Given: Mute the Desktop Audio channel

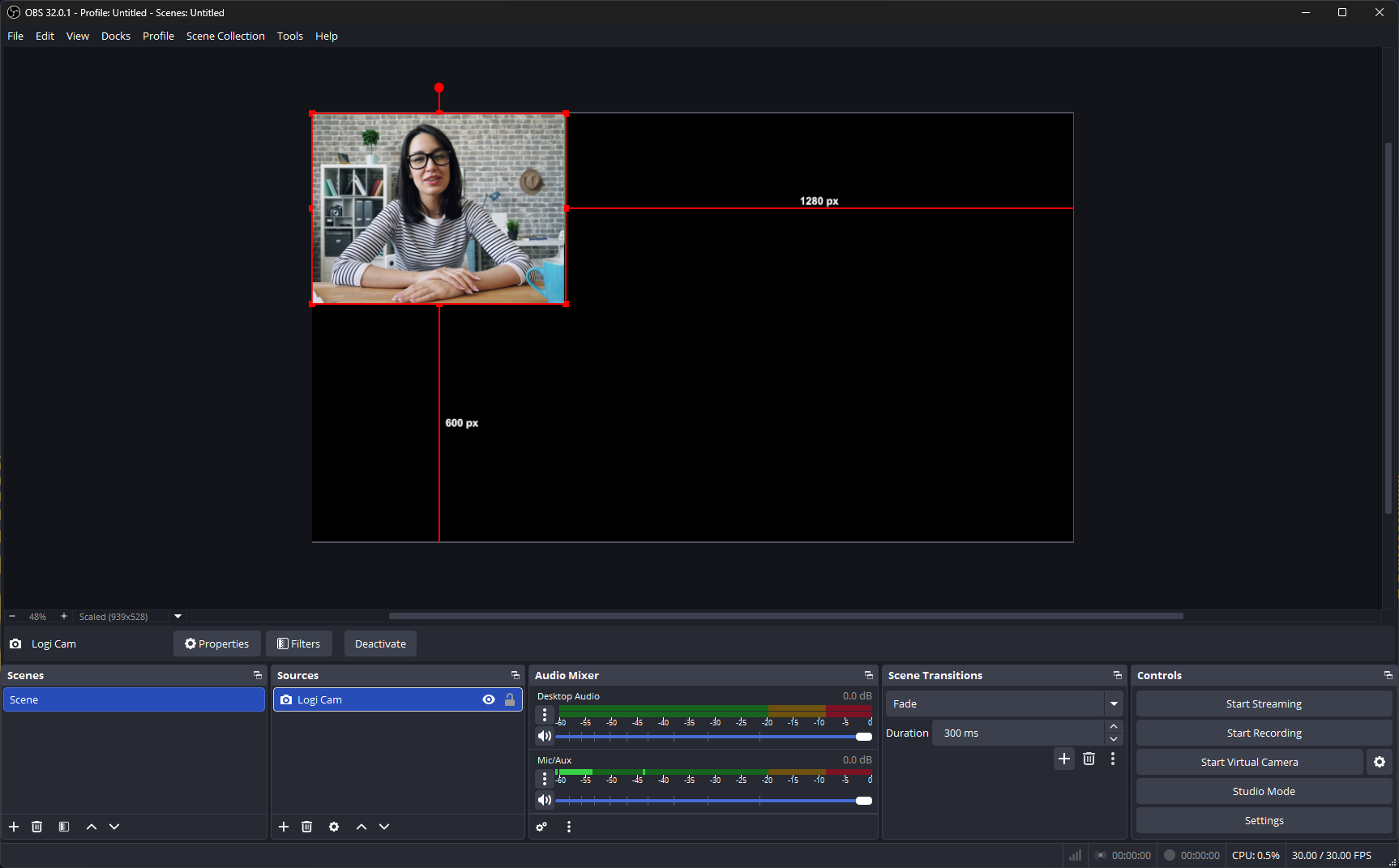Looking at the screenshot, I should point(544,736).
